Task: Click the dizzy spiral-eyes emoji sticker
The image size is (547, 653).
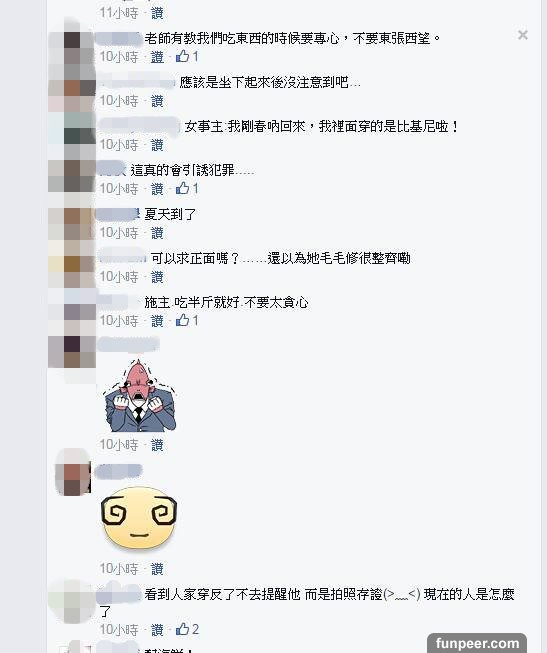Action: (139, 518)
